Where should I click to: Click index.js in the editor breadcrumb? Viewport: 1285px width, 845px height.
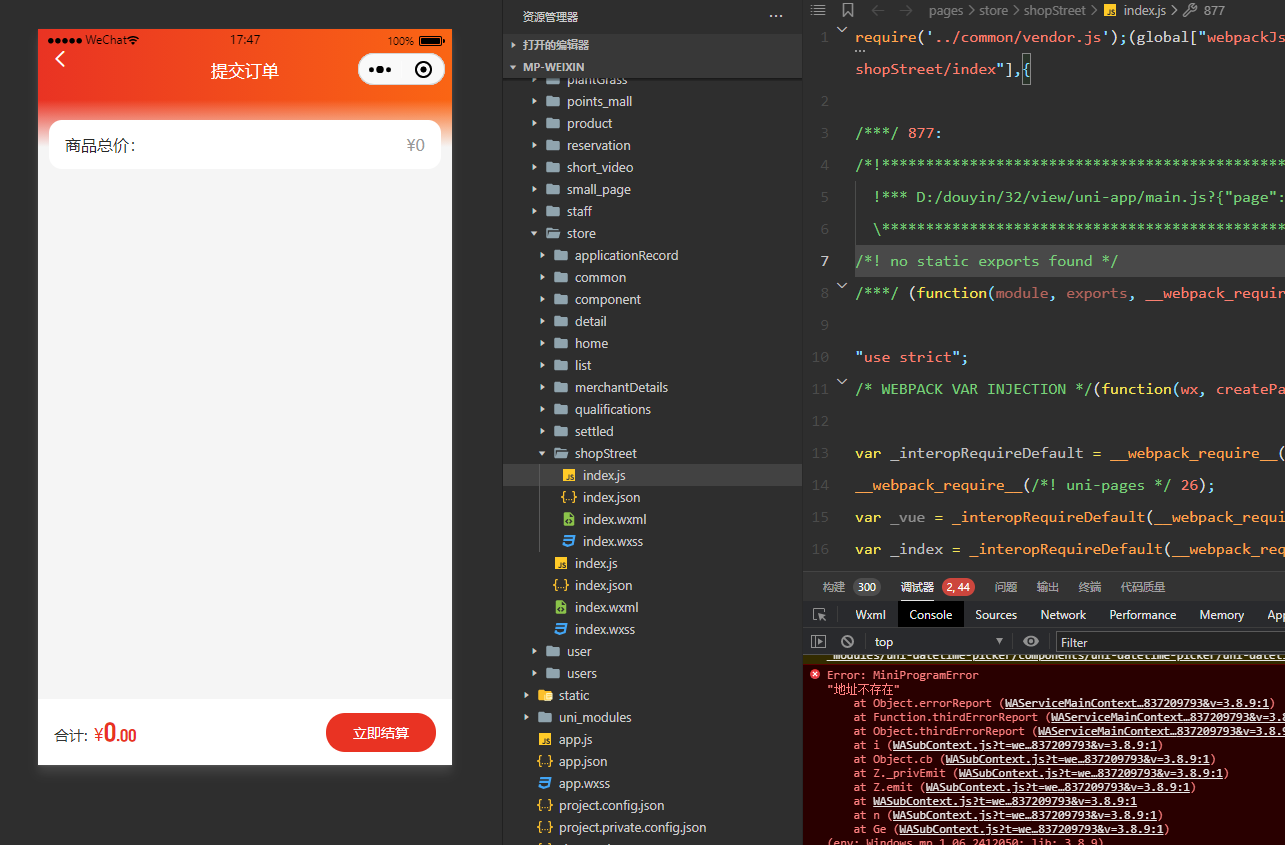point(1136,10)
